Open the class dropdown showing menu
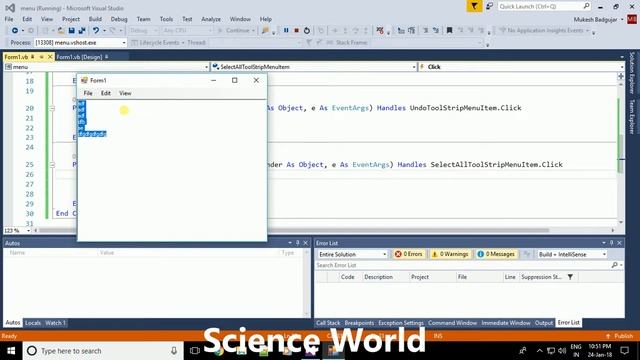The height and width of the screenshot is (360, 640). tap(107, 67)
